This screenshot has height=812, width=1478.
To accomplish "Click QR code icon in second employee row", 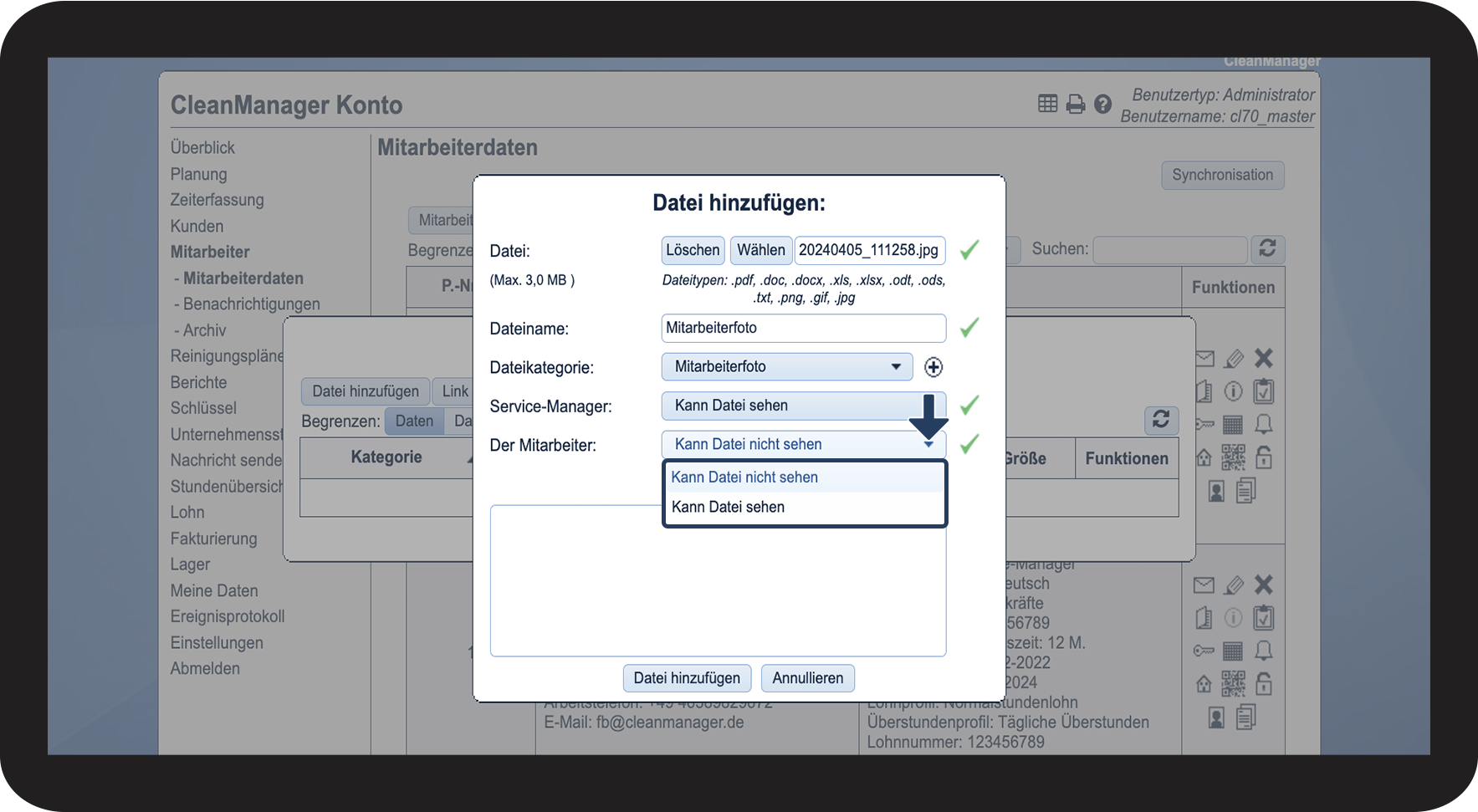I will tap(1233, 684).
